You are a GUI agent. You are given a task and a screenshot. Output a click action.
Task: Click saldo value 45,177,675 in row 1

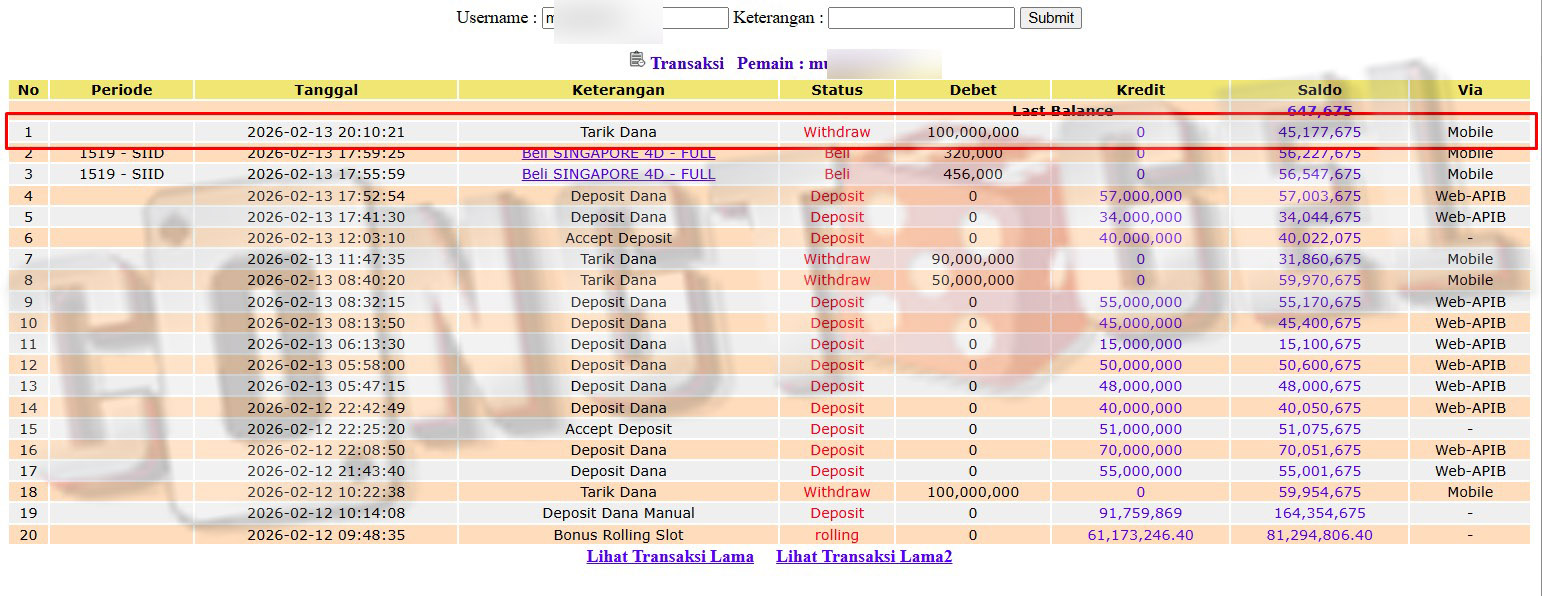tap(1319, 132)
